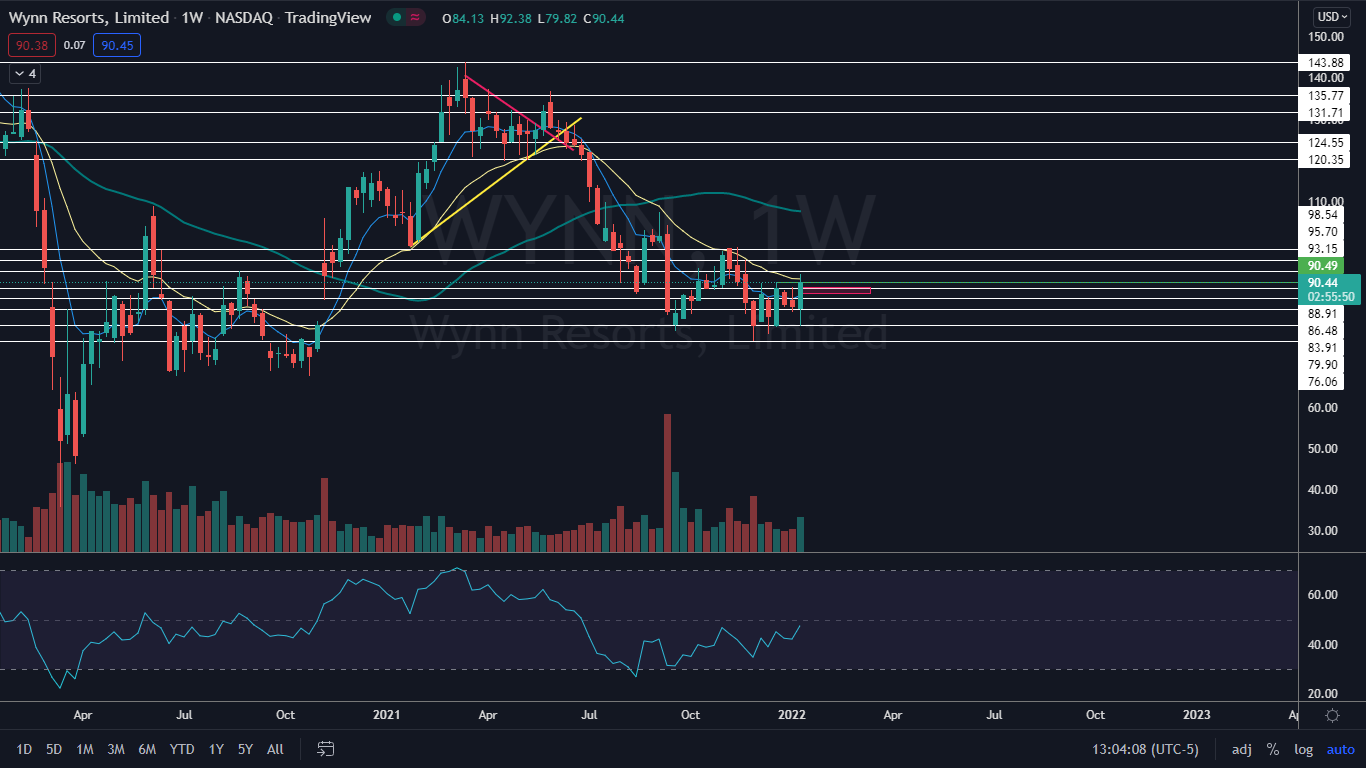Toggle log scale
Screen dimensions: 1366x768
tap(1303, 749)
